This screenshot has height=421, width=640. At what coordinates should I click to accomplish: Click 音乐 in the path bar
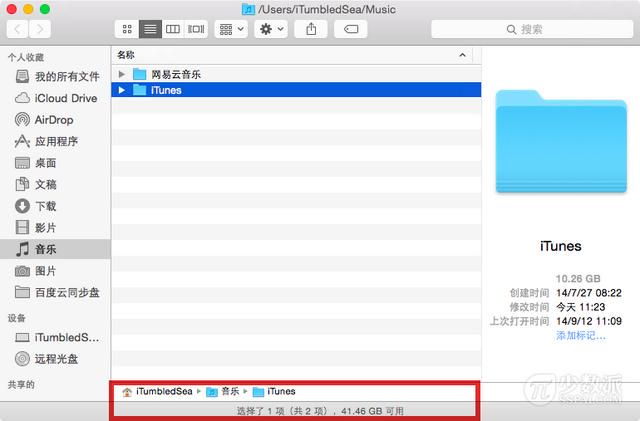(223, 392)
